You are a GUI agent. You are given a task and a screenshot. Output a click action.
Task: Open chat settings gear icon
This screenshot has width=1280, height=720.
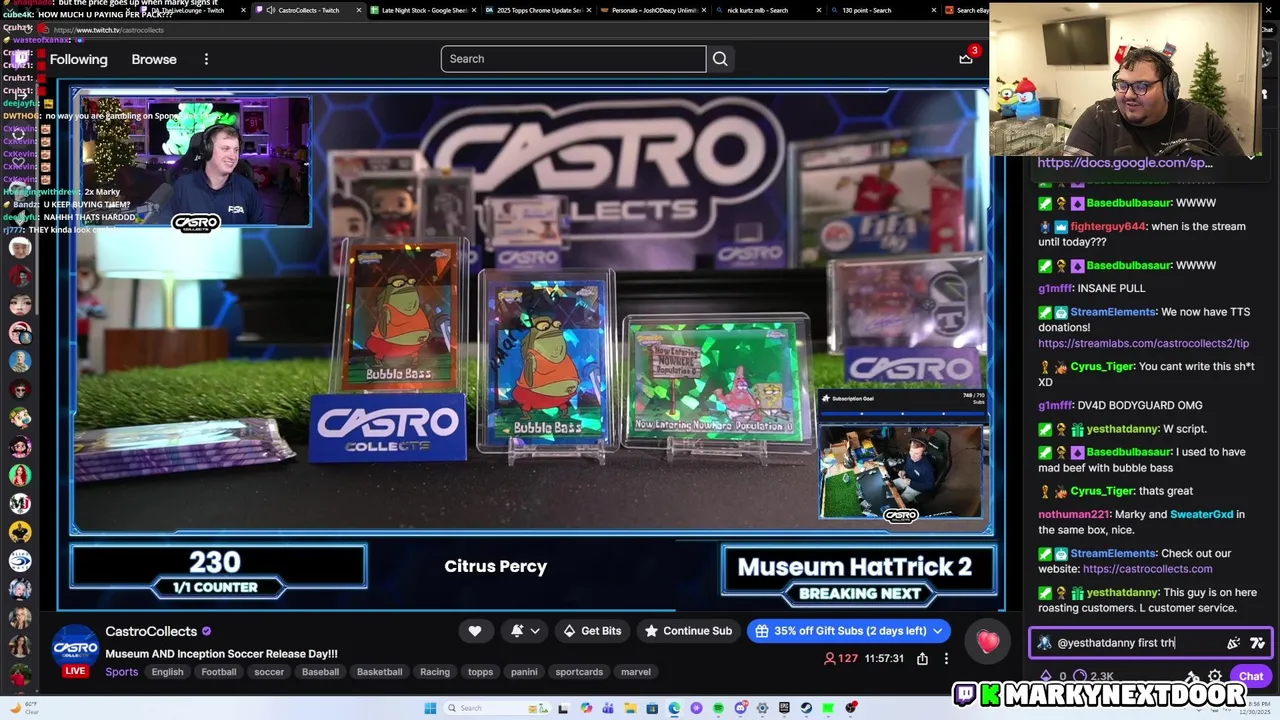[1214, 676]
